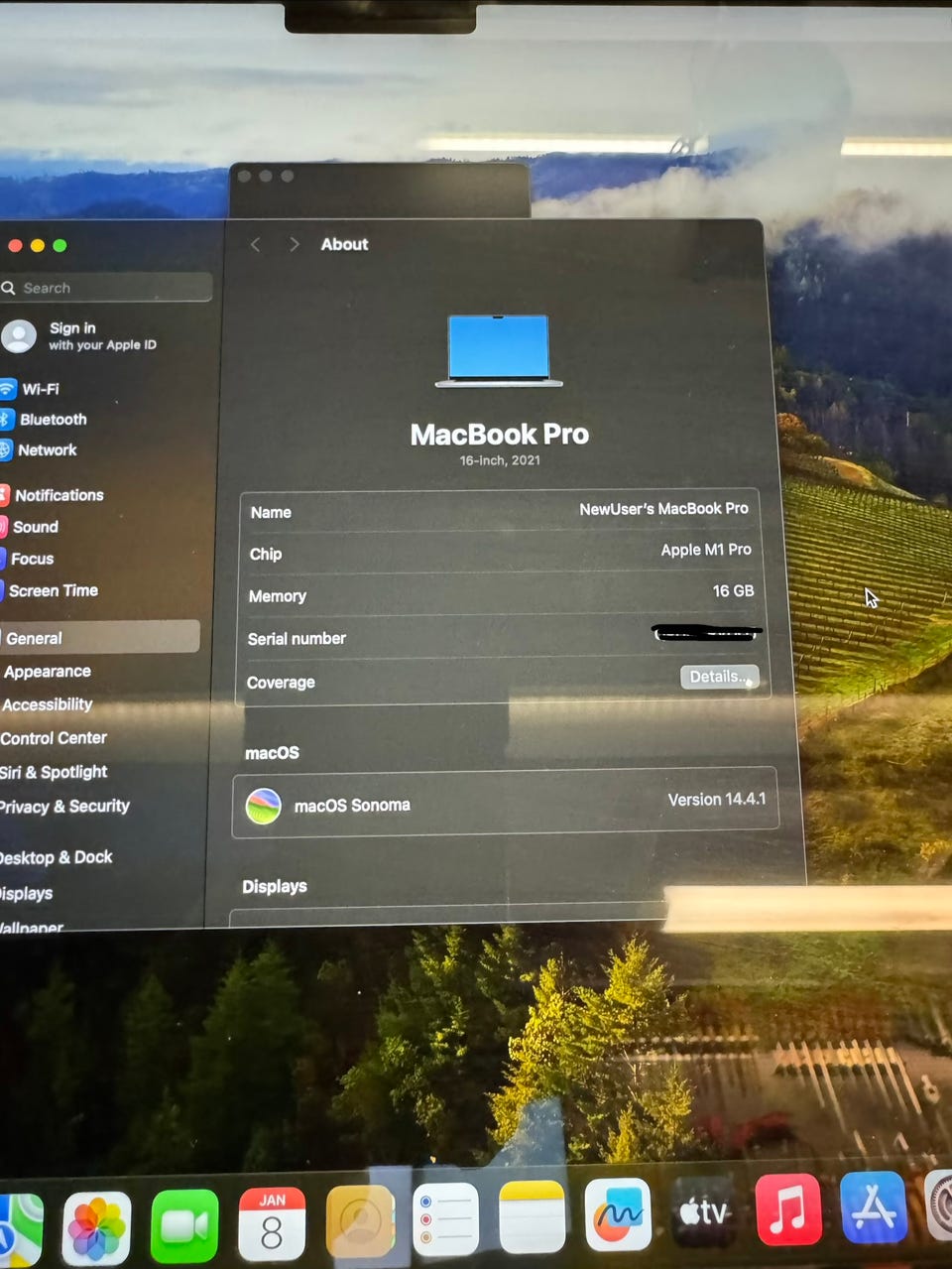This screenshot has height=1269, width=952.
Task: Click the MacBook Pro laptop image
Action: click(499, 351)
